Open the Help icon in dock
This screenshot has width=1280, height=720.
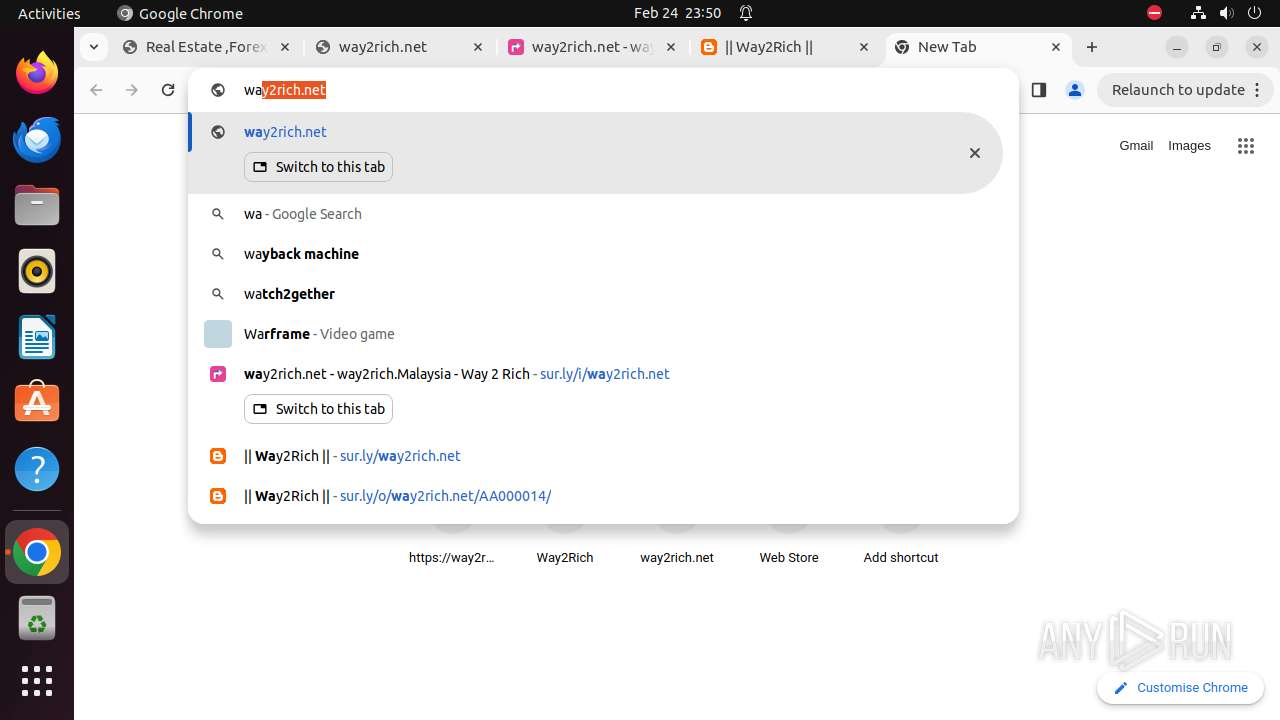[x=37, y=469]
